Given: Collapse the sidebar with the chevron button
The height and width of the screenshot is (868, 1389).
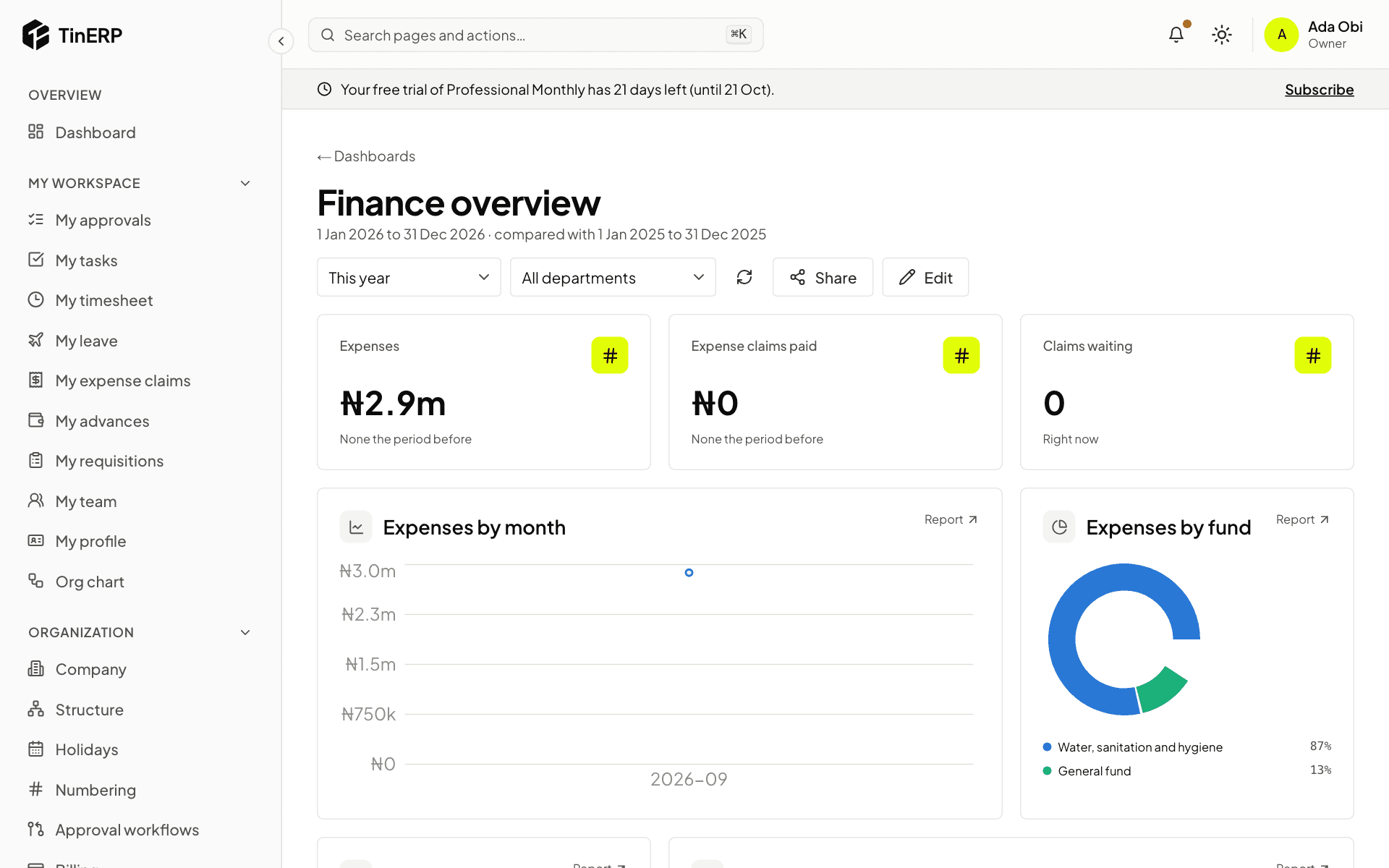Looking at the screenshot, I should coord(281,41).
